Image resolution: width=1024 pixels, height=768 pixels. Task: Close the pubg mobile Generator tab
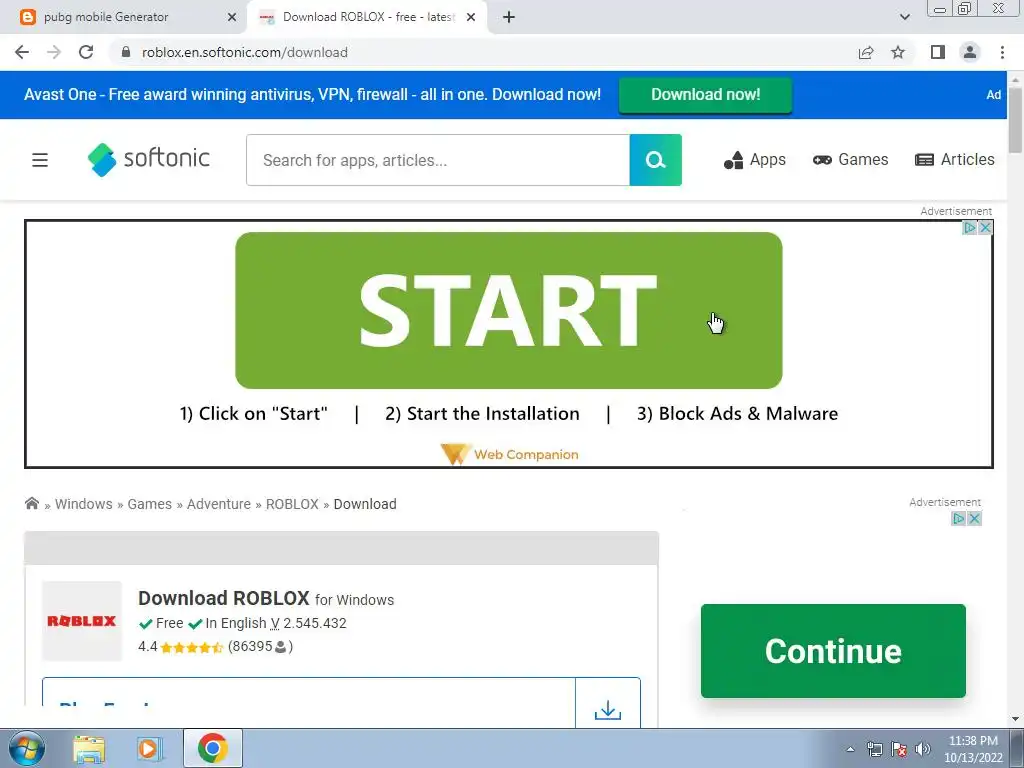pos(232,17)
